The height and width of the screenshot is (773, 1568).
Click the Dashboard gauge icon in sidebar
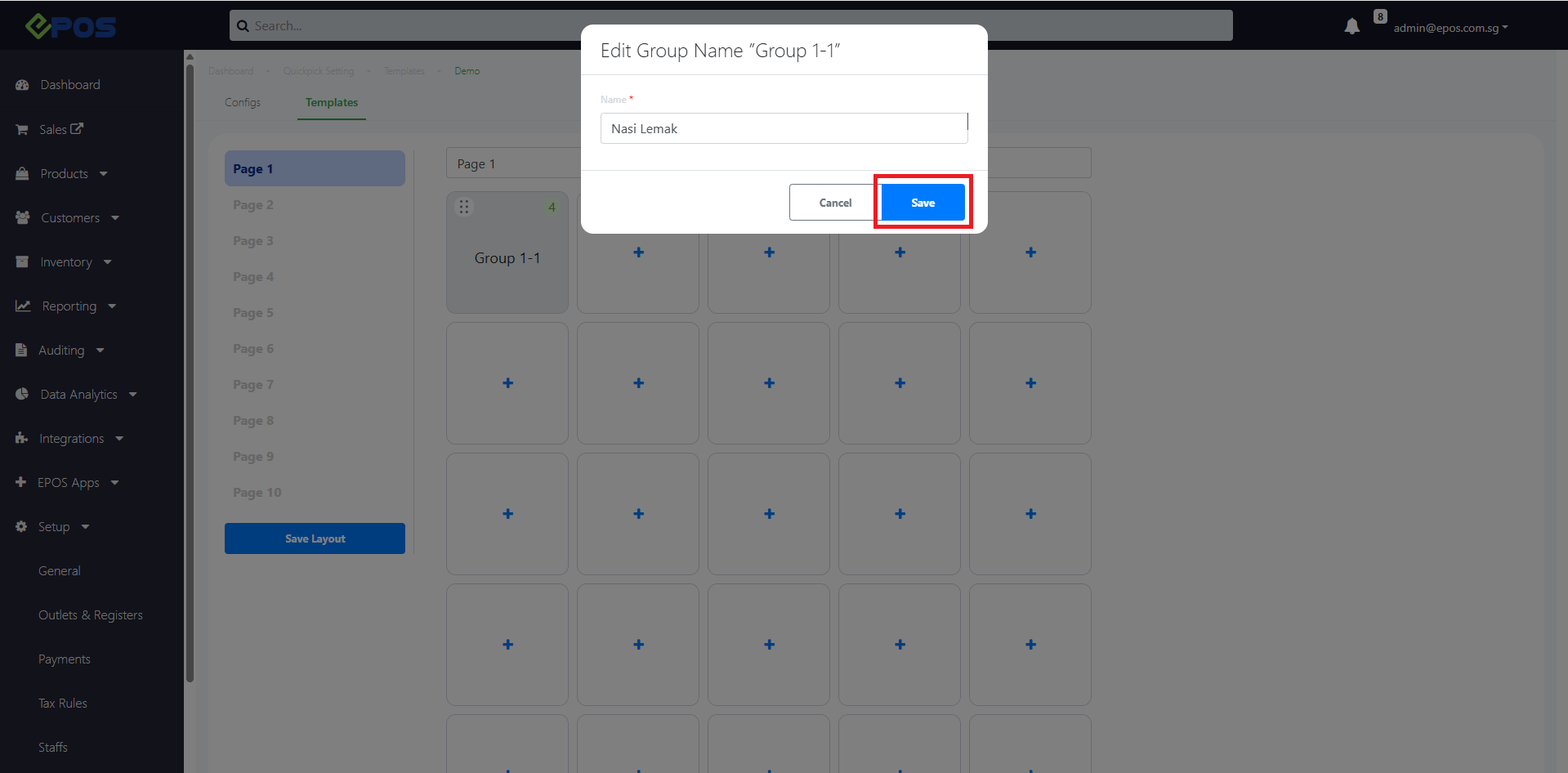pos(22,85)
